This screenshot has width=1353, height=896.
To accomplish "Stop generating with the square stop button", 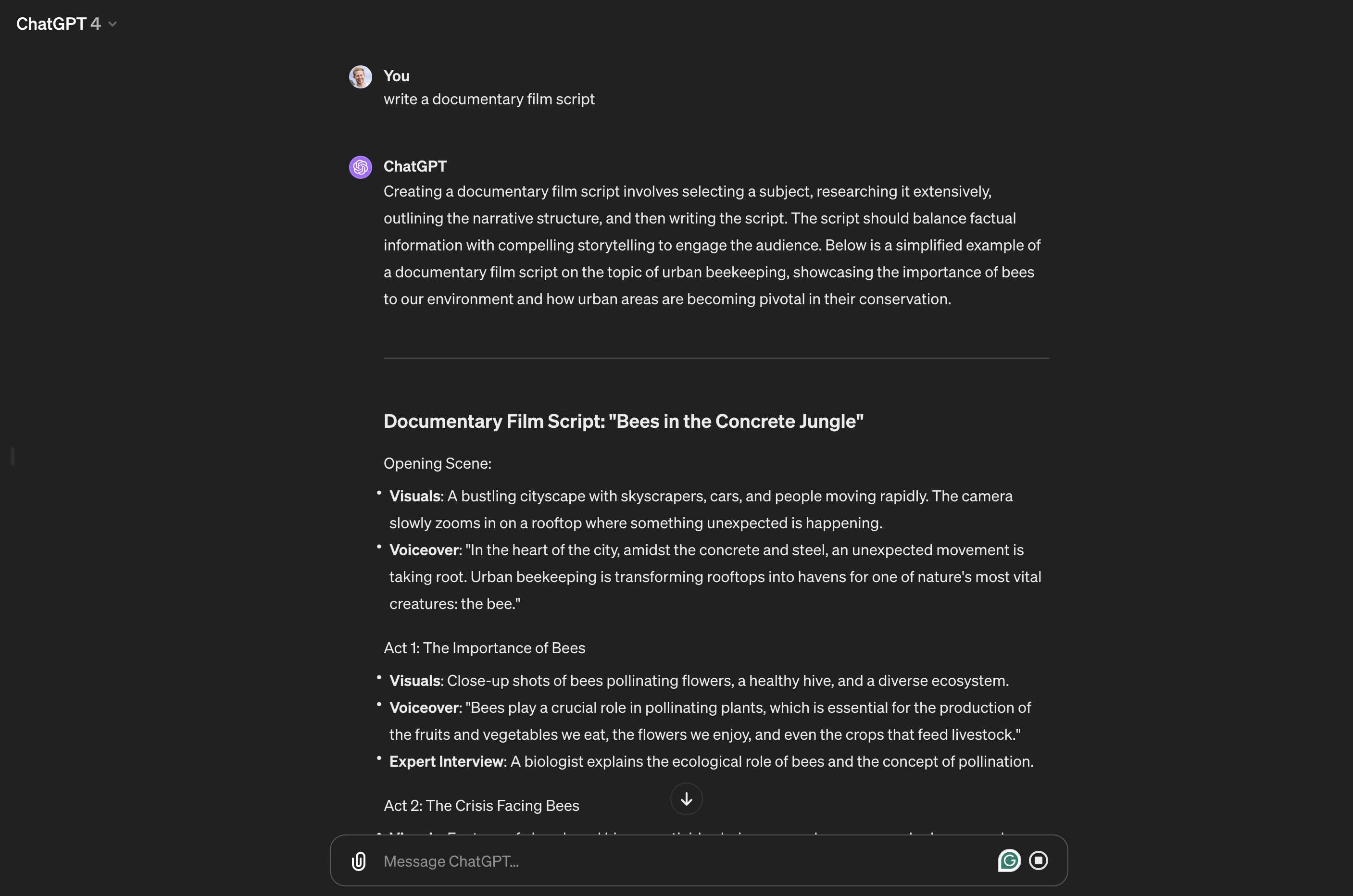I will click(1038, 860).
